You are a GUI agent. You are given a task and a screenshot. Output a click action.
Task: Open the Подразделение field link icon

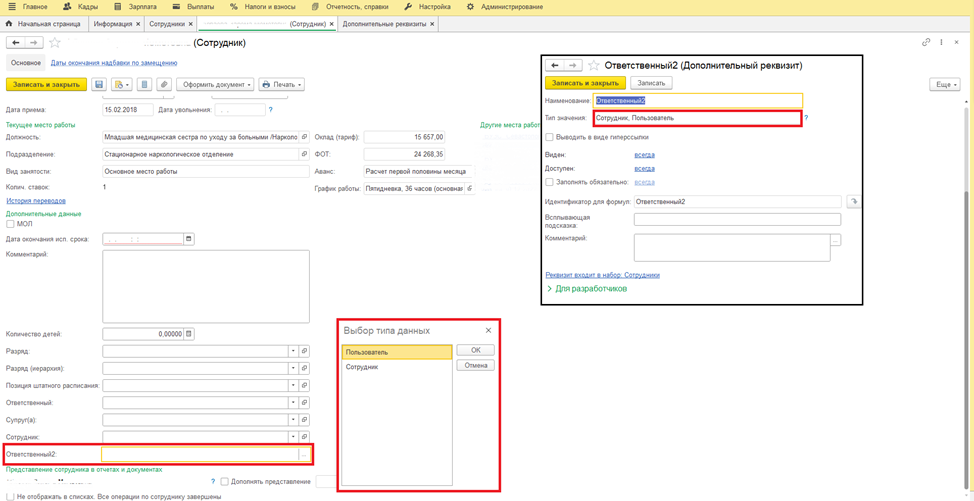pyautogui.click(x=304, y=153)
